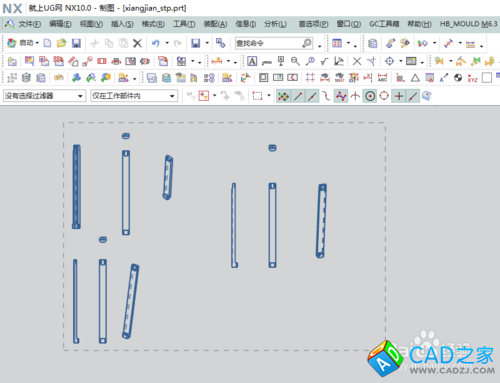Open the 视图(V) menu
Screen dimensions: 500x383
[x=91, y=24]
